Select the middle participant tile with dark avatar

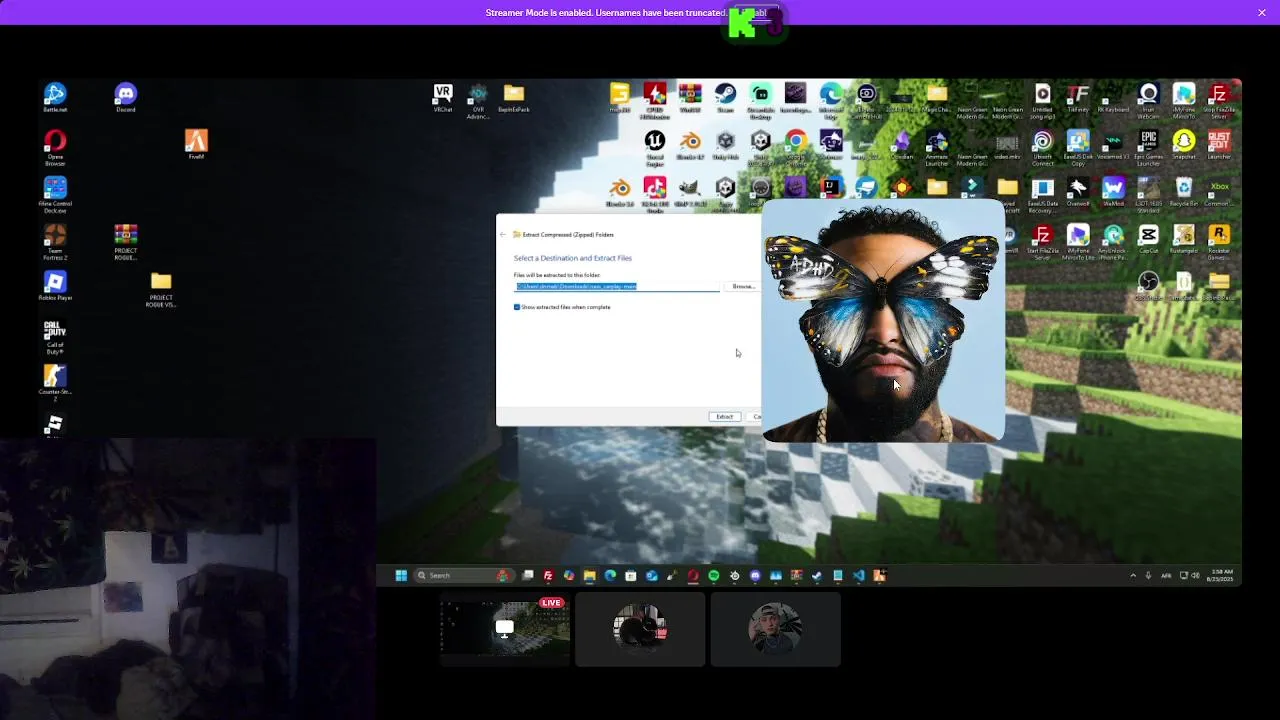(x=640, y=629)
